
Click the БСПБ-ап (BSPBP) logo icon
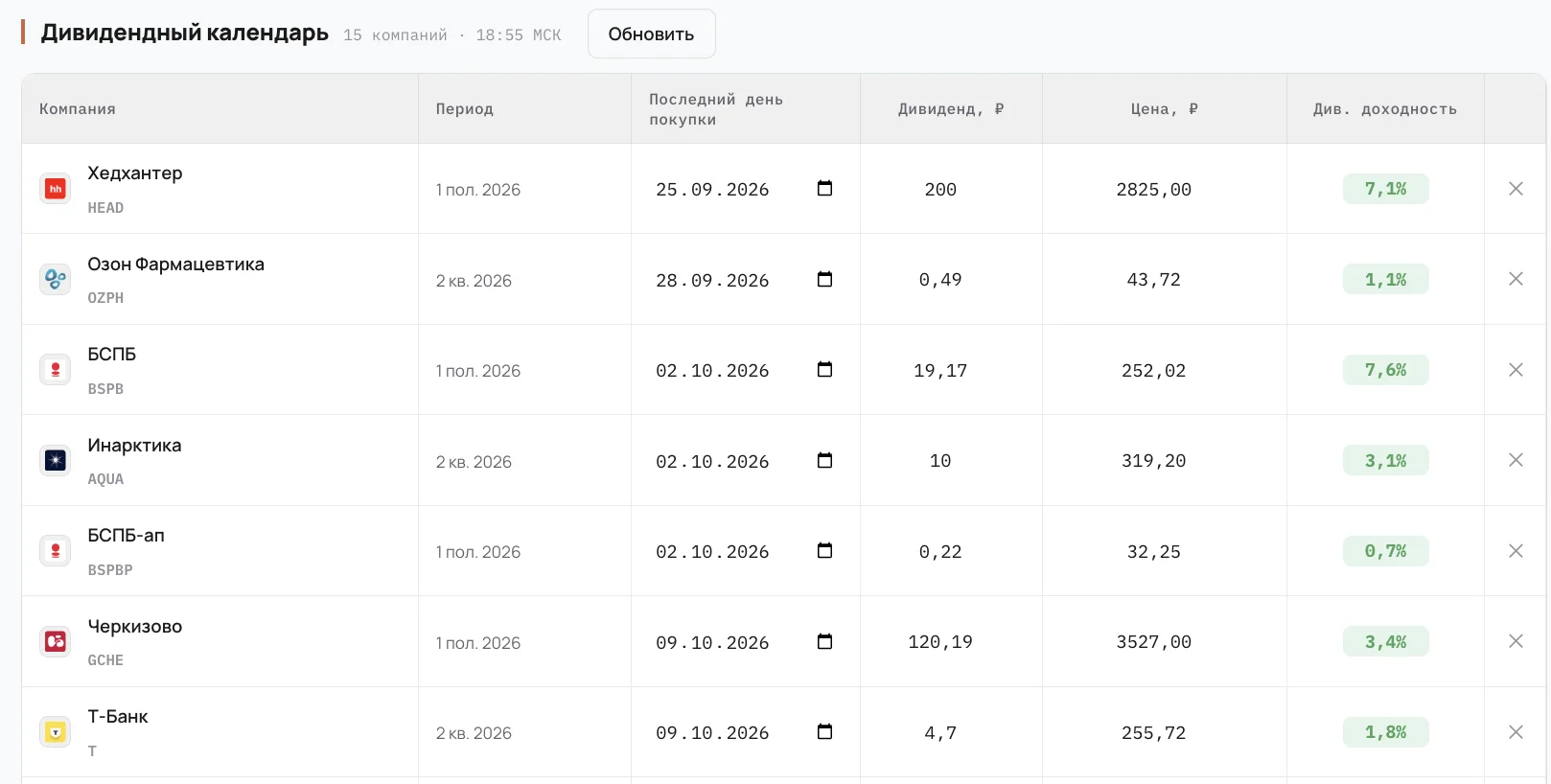pos(56,551)
